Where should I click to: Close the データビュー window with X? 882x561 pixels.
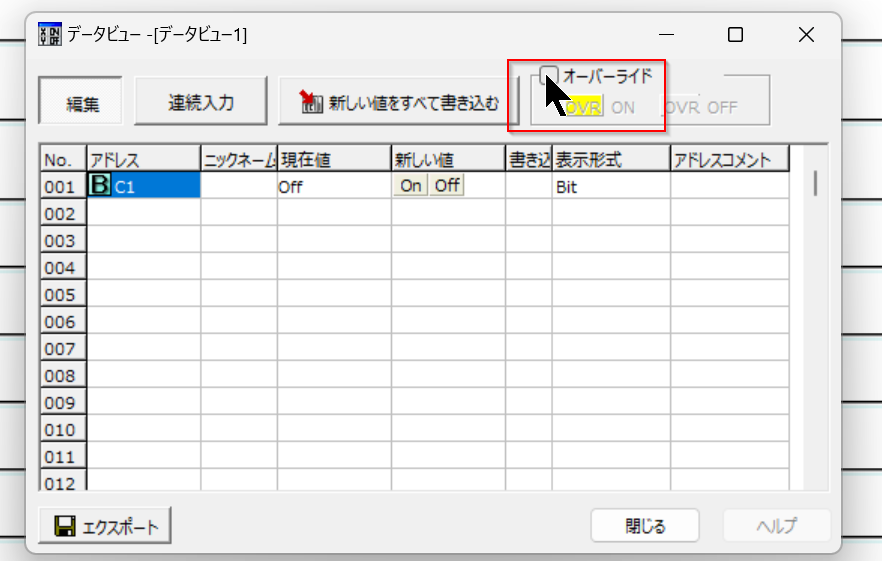(806, 34)
